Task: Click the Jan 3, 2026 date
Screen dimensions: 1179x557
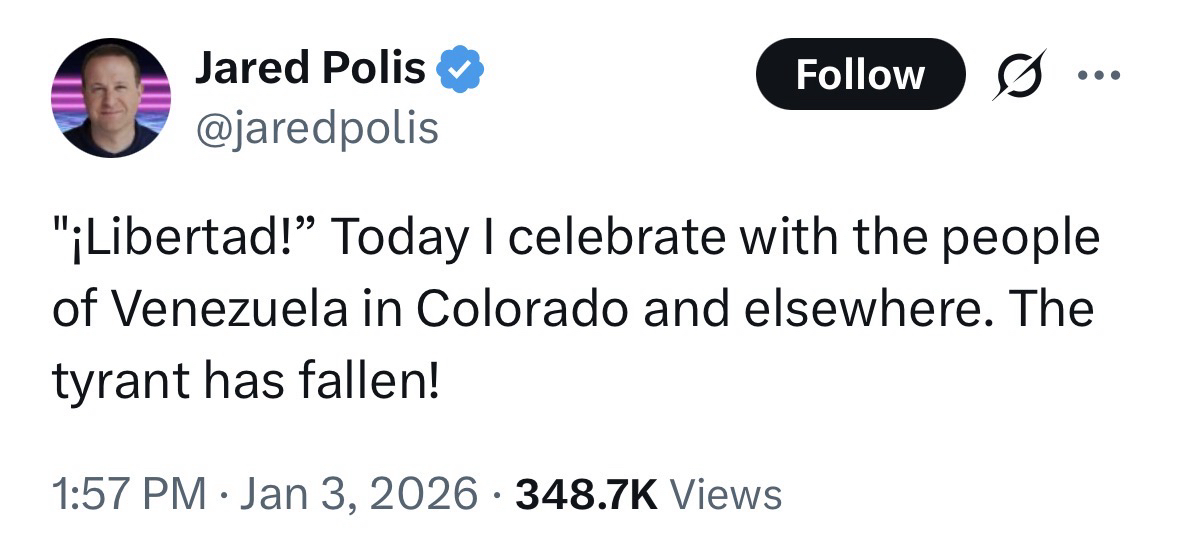Action: point(359,493)
